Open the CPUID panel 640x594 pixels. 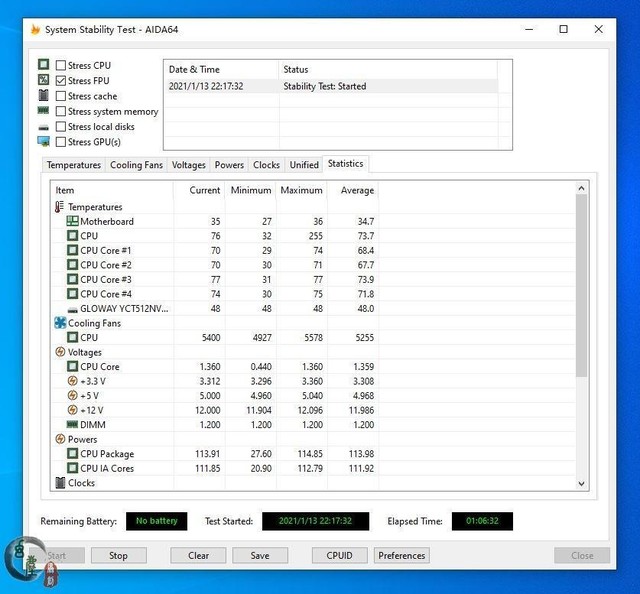point(340,556)
